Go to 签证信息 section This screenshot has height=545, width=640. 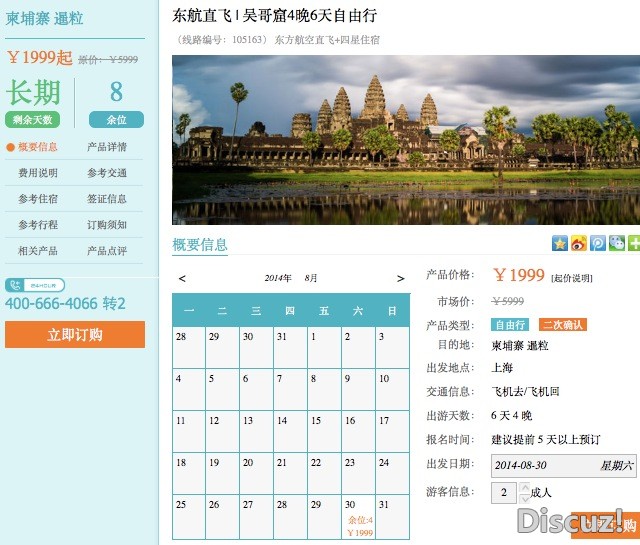pos(107,199)
